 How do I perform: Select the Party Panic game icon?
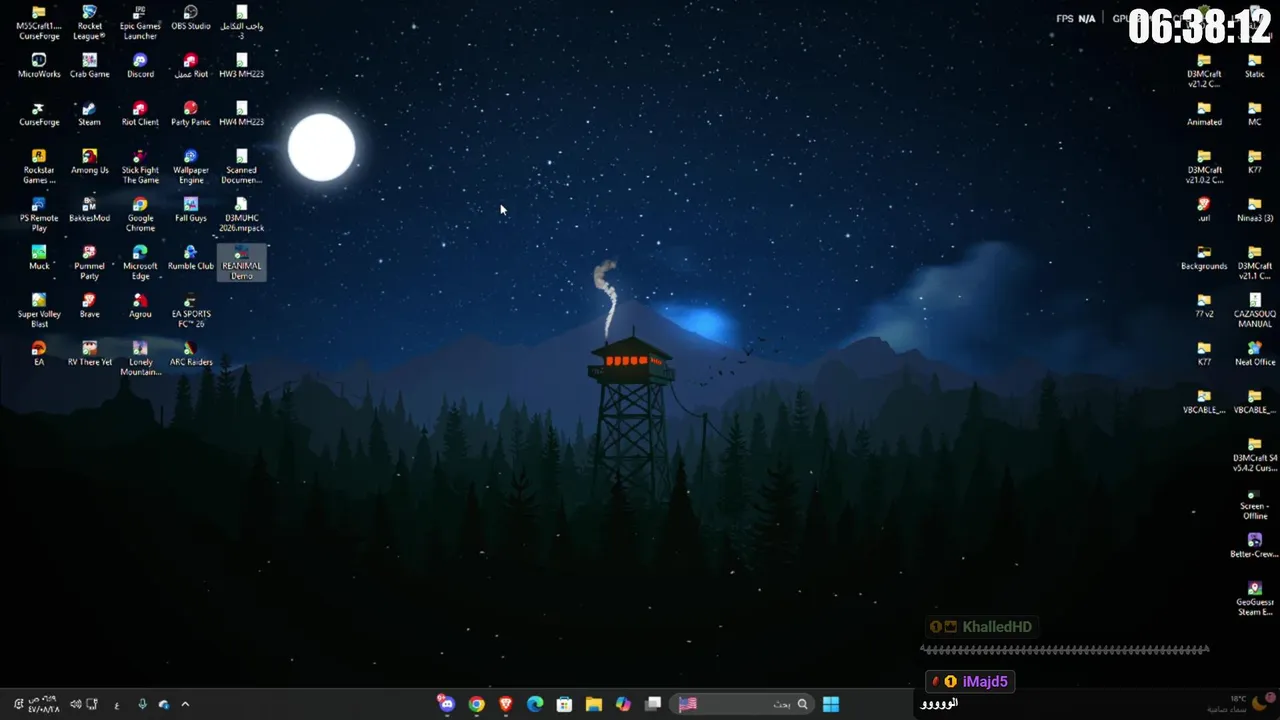click(191, 114)
